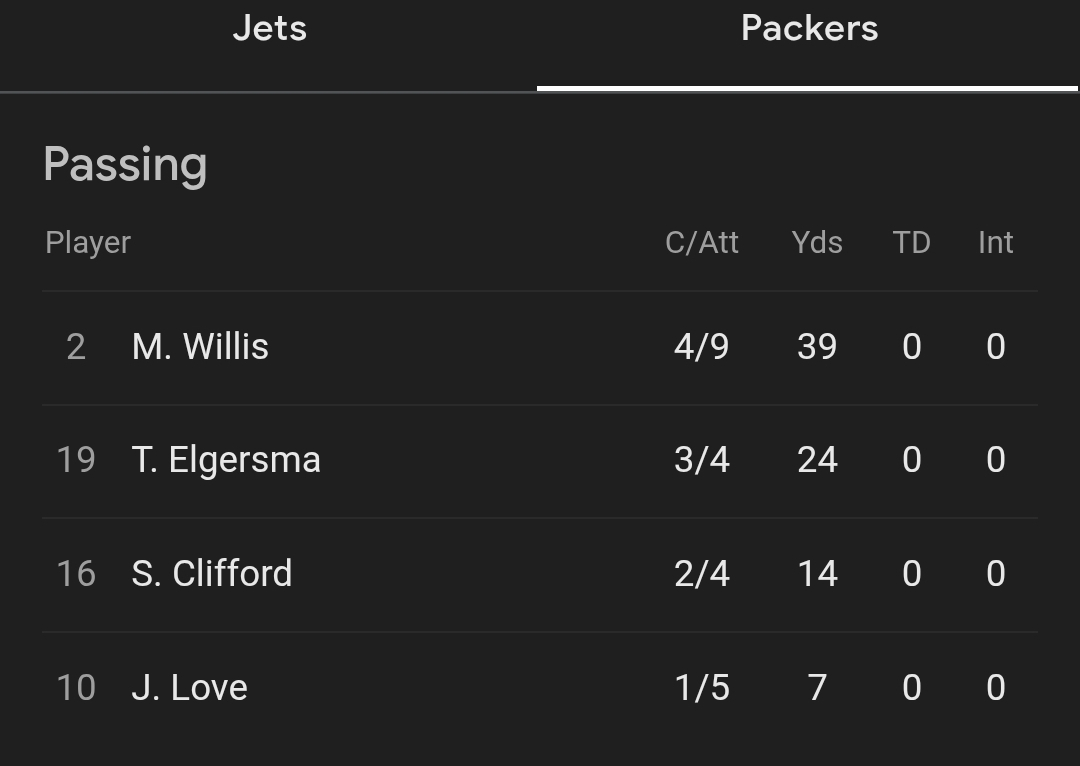This screenshot has width=1080, height=766.
Task: Select J. Love in the passing table
Action: tap(189, 688)
